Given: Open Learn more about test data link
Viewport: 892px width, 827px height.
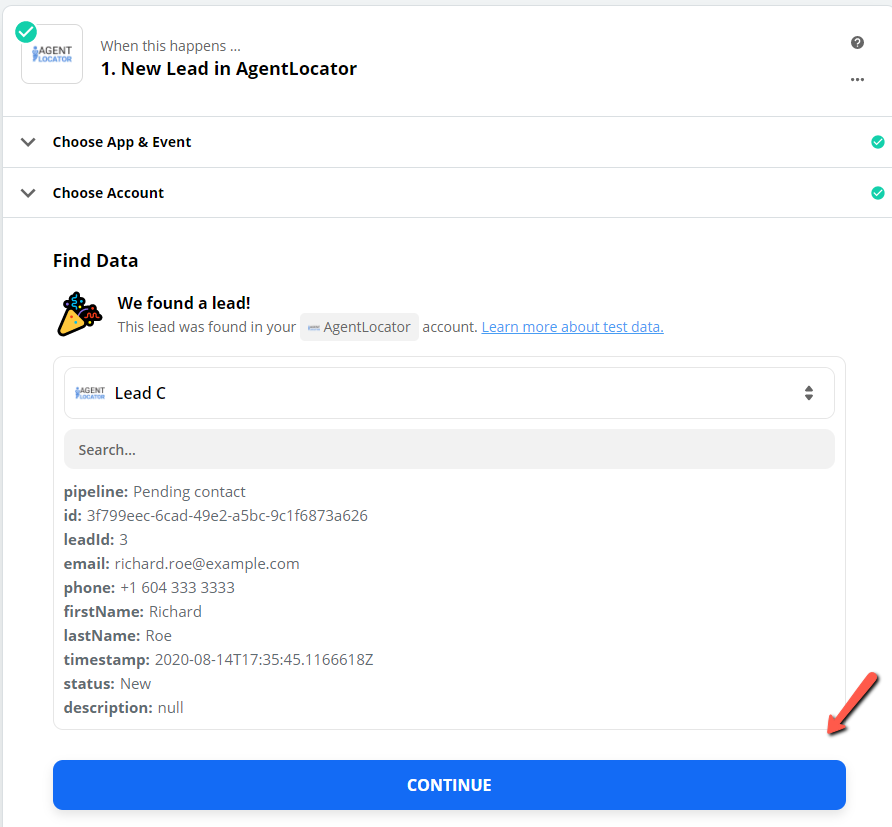Looking at the screenshot, I should pos(572,327).
